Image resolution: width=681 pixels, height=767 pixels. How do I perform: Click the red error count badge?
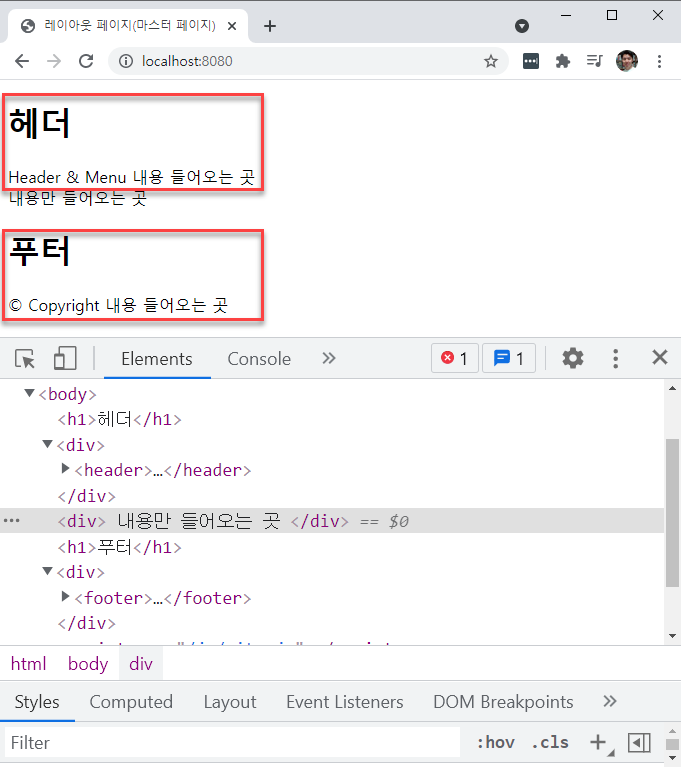coord(455,358)
